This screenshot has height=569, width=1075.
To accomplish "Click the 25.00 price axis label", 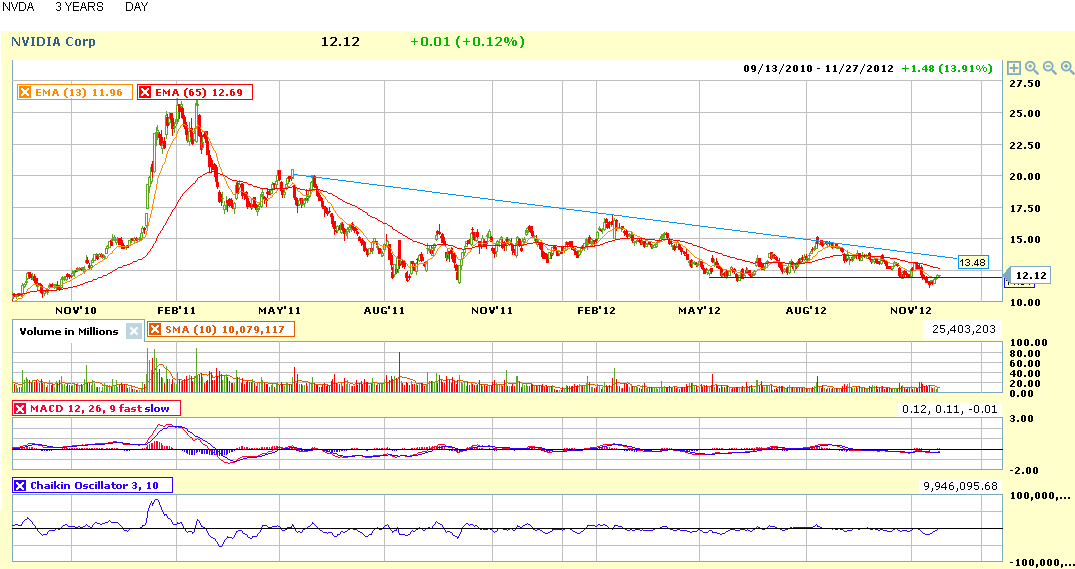I will click(1026, 114).
